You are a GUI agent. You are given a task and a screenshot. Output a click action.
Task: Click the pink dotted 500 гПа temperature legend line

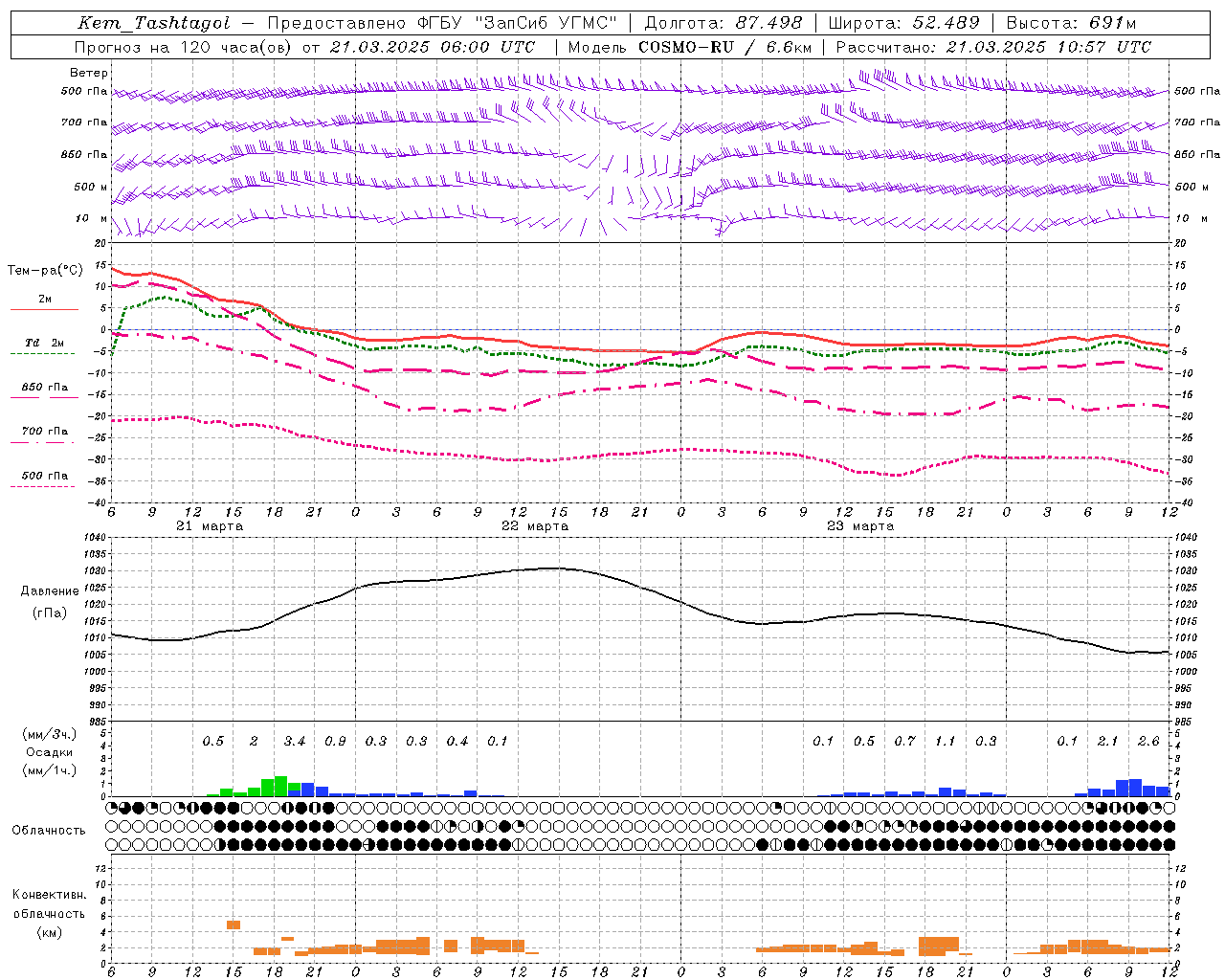point(43,486)
